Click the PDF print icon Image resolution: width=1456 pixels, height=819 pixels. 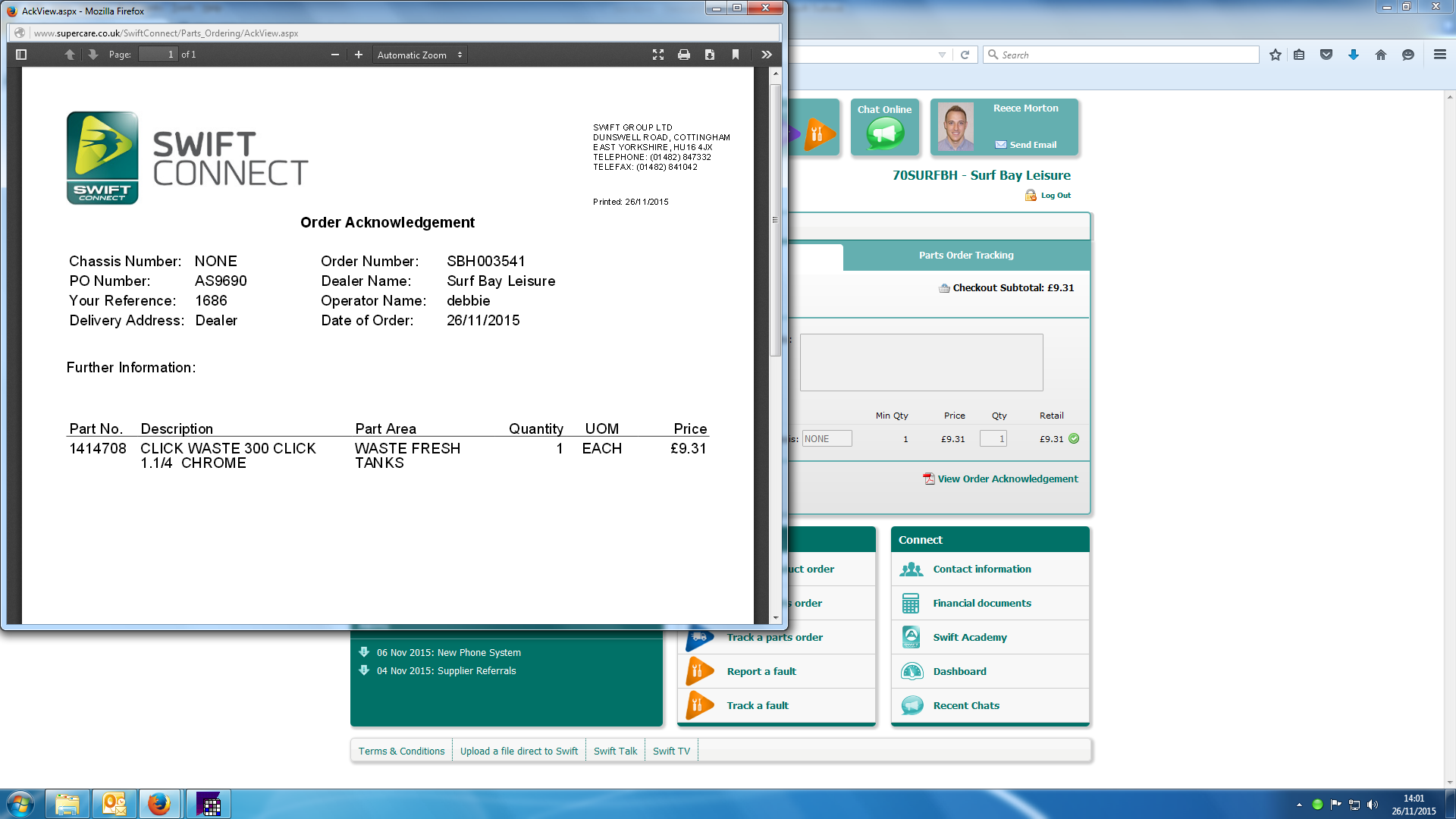click(x=684, y=55)
